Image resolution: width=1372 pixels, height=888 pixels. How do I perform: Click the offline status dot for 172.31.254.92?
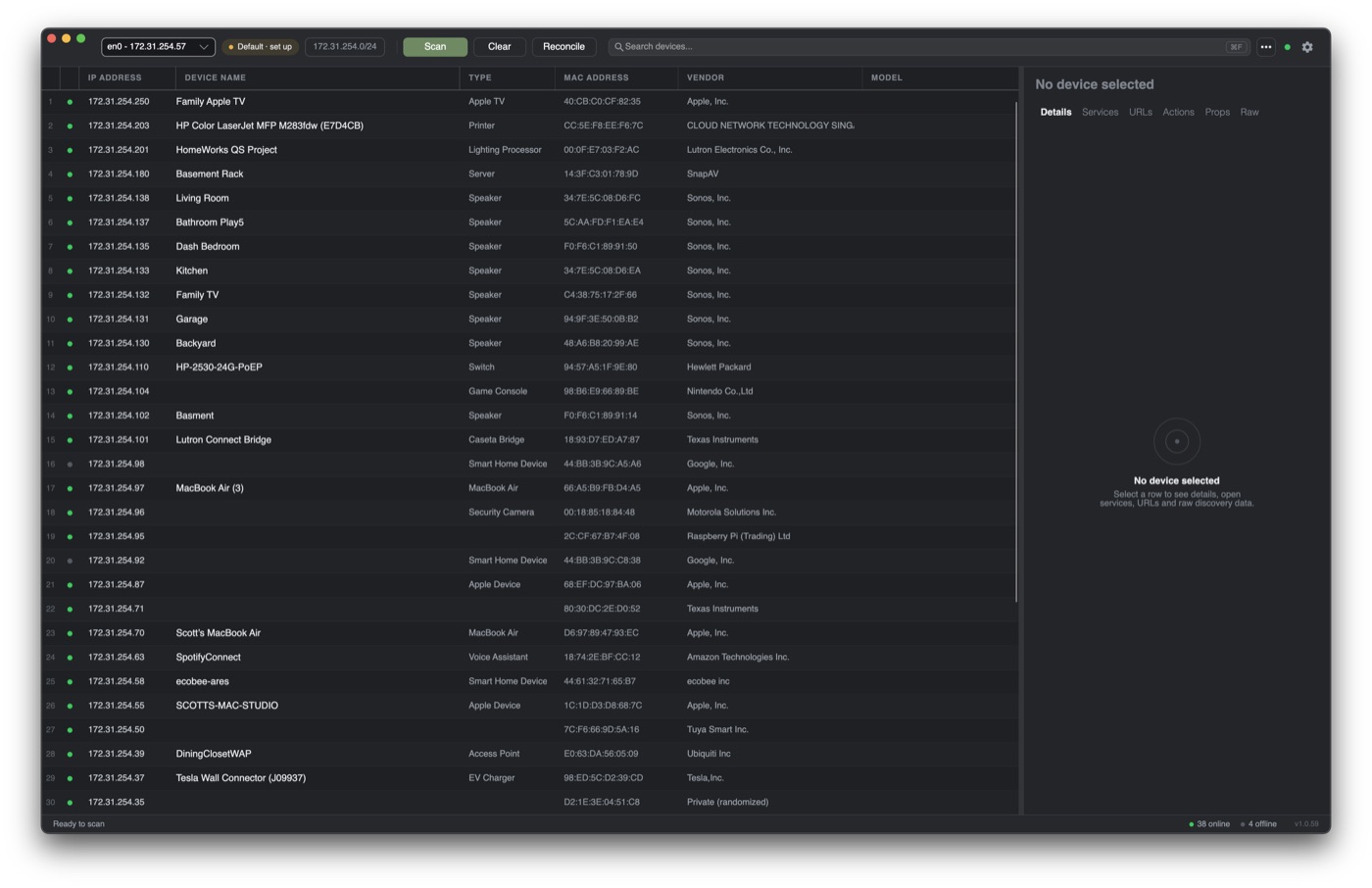point(70,561)
